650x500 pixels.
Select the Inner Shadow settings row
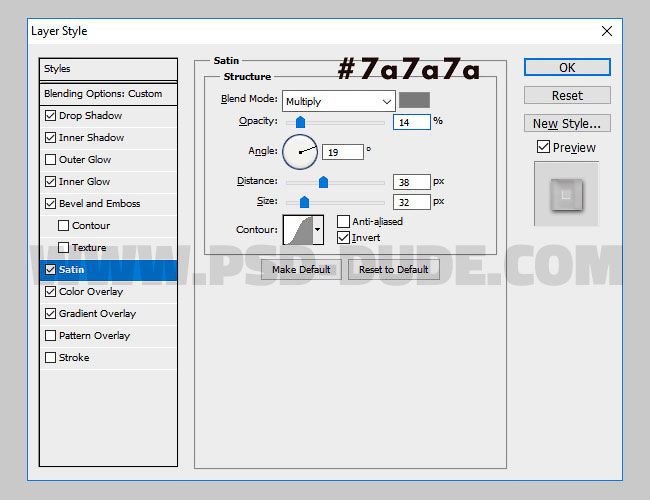(x=108, y=138)
